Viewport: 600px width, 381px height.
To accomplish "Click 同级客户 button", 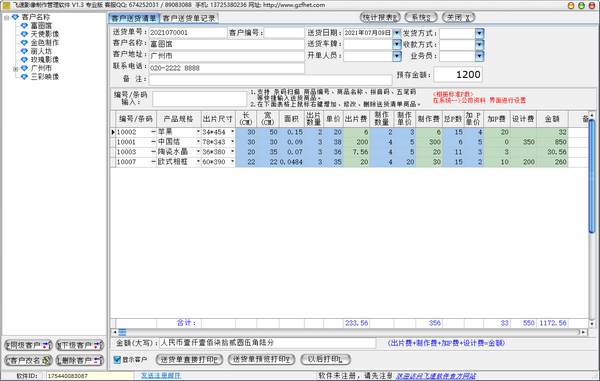I will coord(28,345).
